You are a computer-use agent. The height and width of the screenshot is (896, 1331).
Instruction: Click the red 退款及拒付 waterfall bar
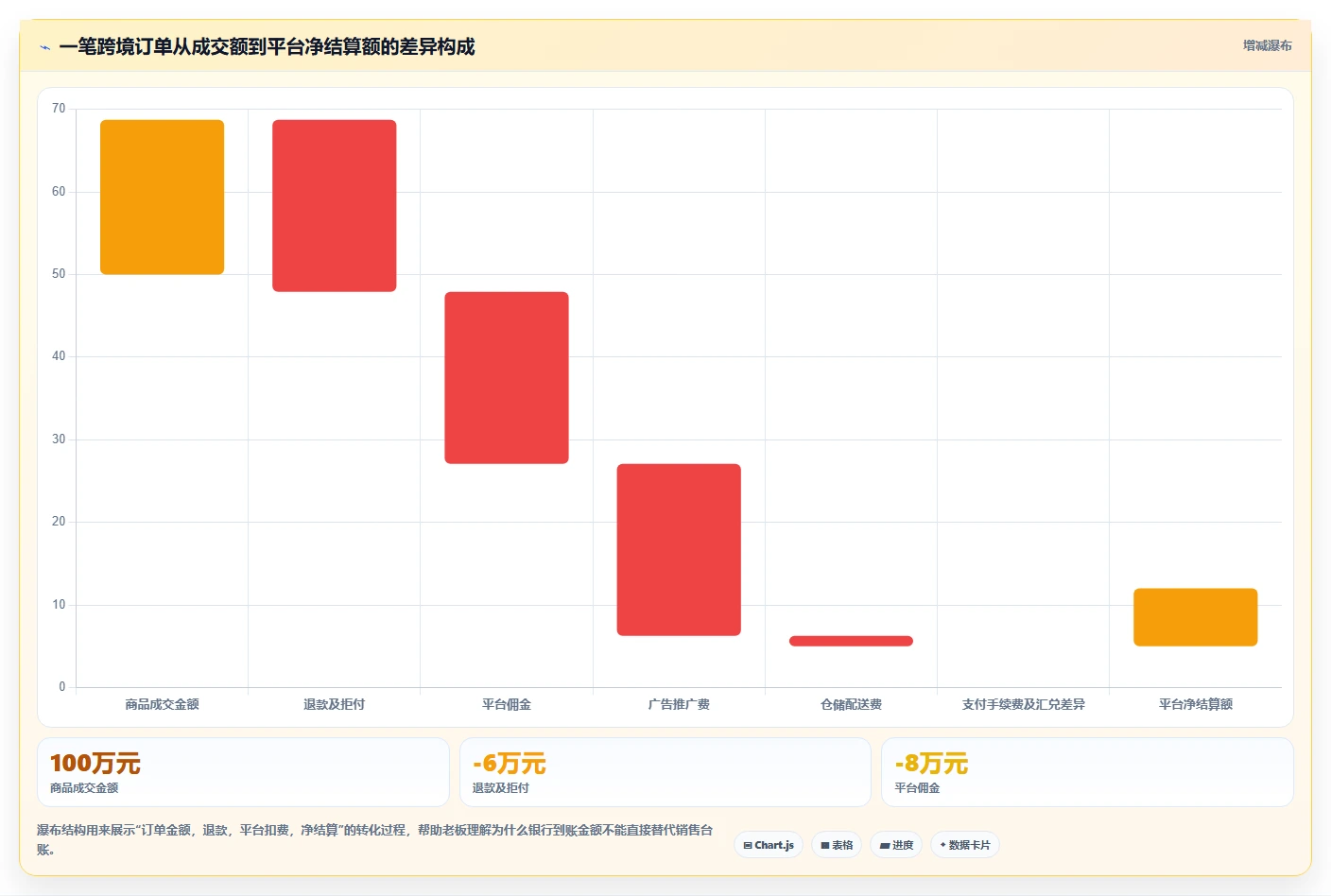point(335,206)
